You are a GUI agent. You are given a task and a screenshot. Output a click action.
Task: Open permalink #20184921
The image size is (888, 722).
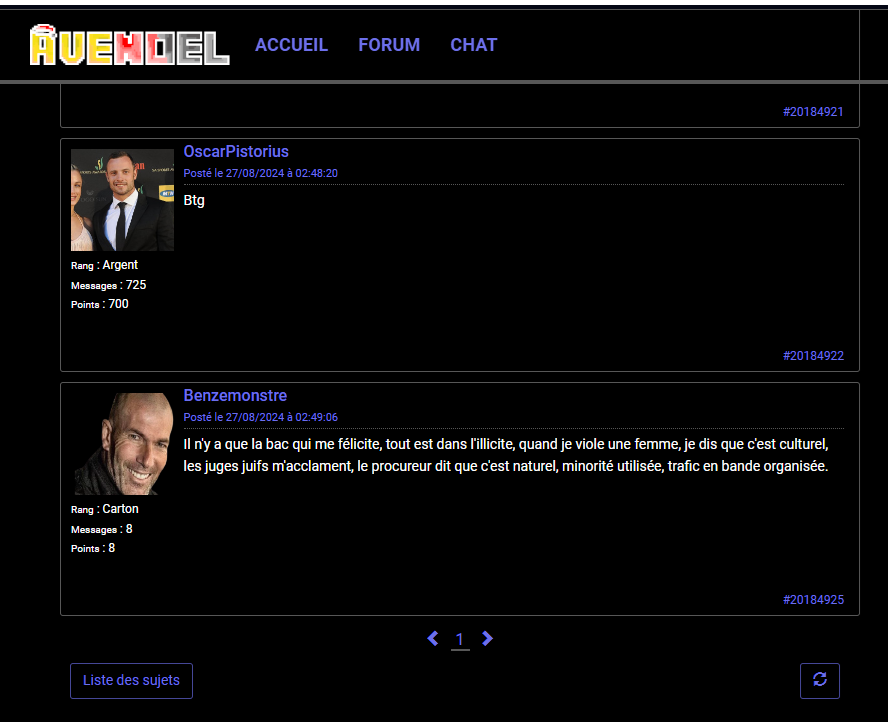coord(813,112)
